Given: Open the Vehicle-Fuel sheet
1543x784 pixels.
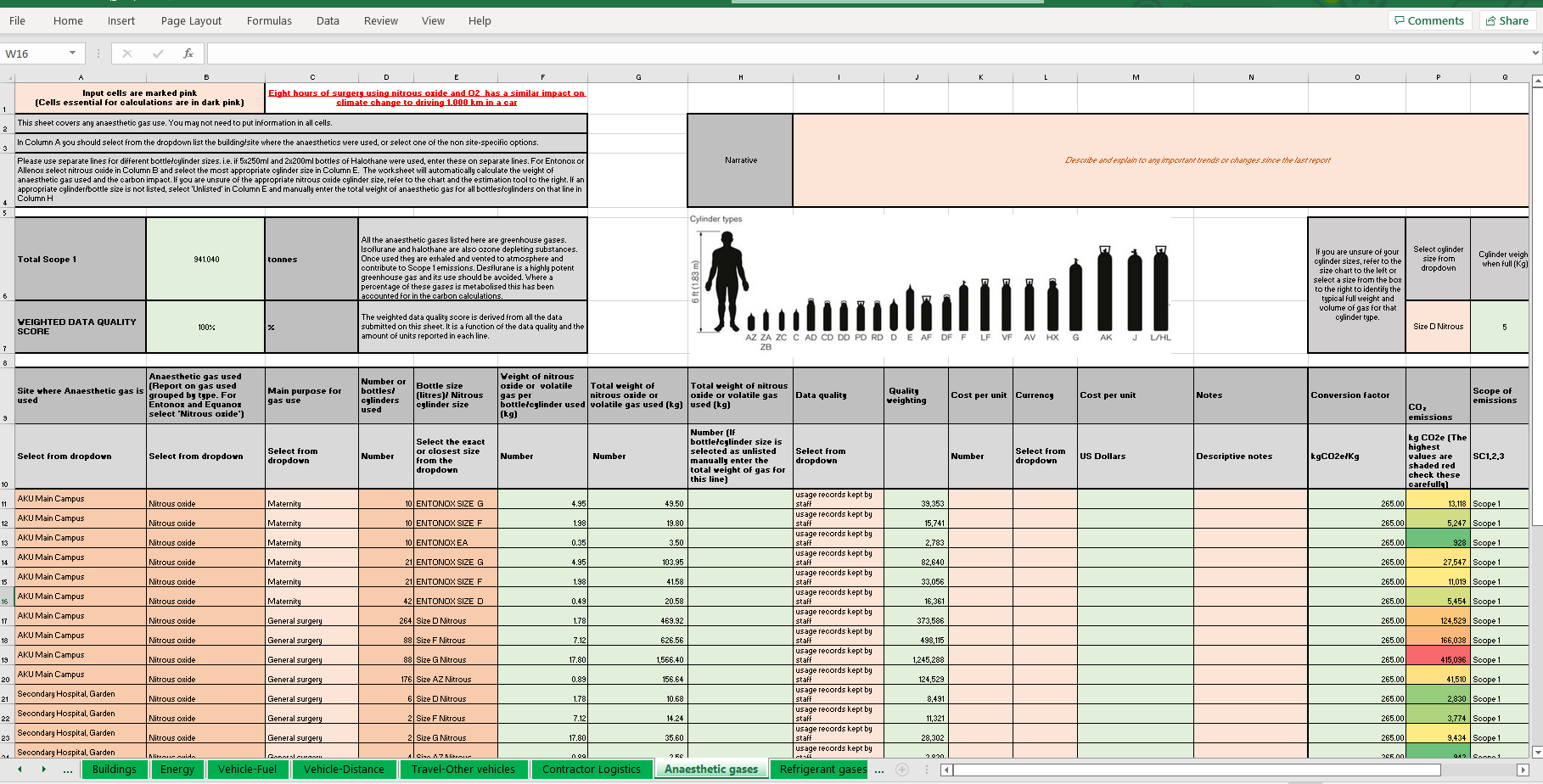Looking at the screenshot, I should pos(247,770).
